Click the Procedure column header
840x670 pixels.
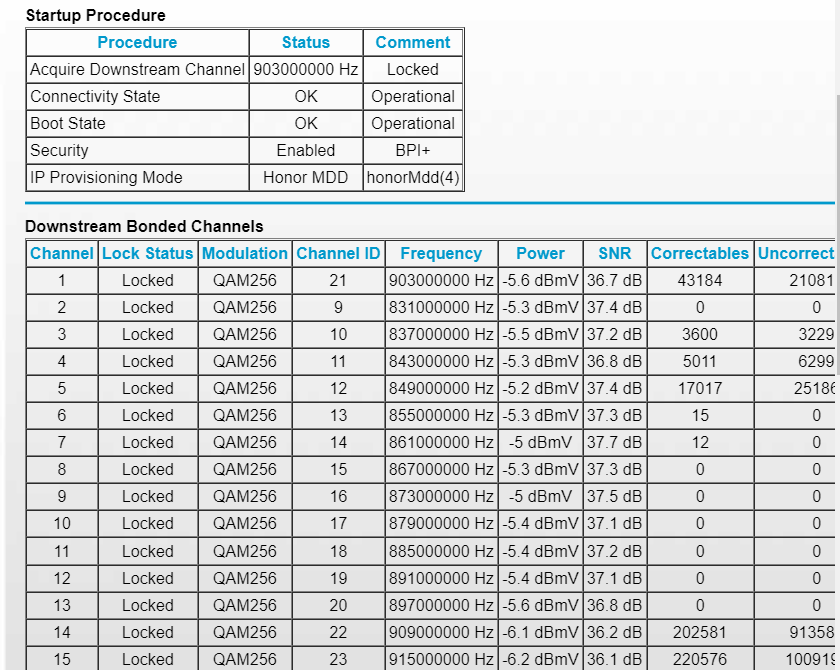coord(137,42)
